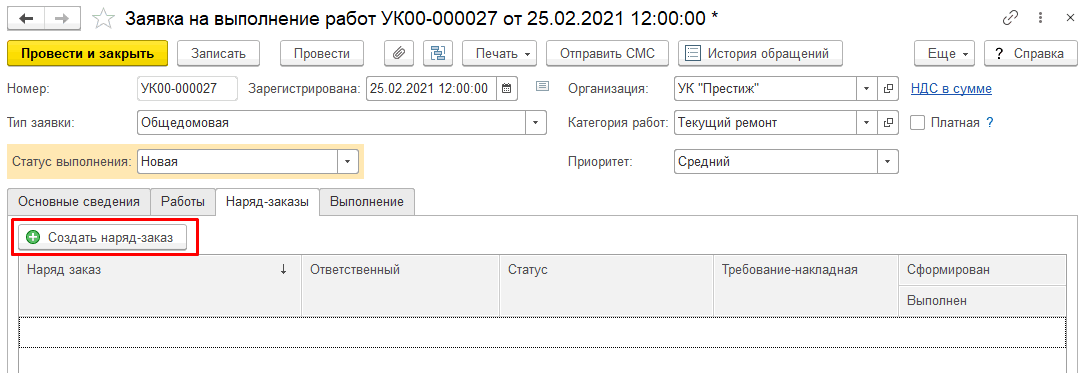Click the back navigation arrow
This screenshot has height=373, width=1091.
coord(29,19)
